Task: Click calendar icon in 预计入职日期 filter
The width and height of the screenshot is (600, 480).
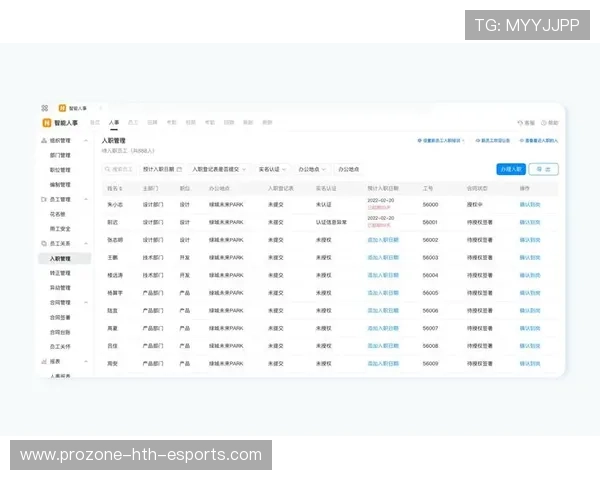Action: coord(179,169)
